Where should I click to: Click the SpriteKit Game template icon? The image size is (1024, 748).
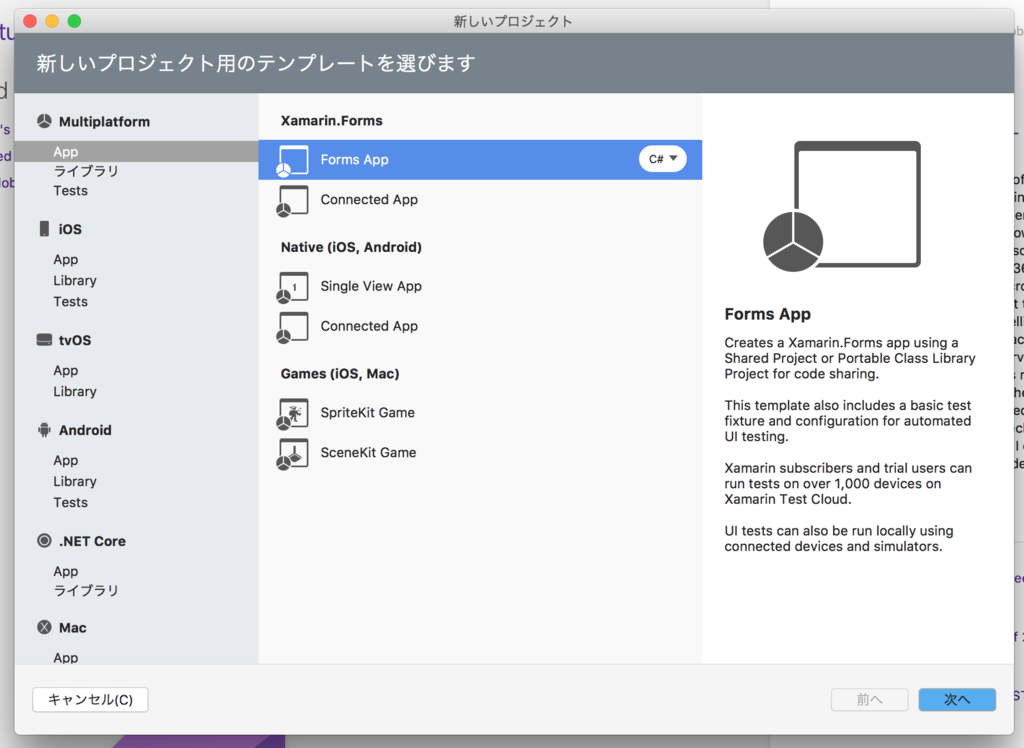tap(293, 414)
